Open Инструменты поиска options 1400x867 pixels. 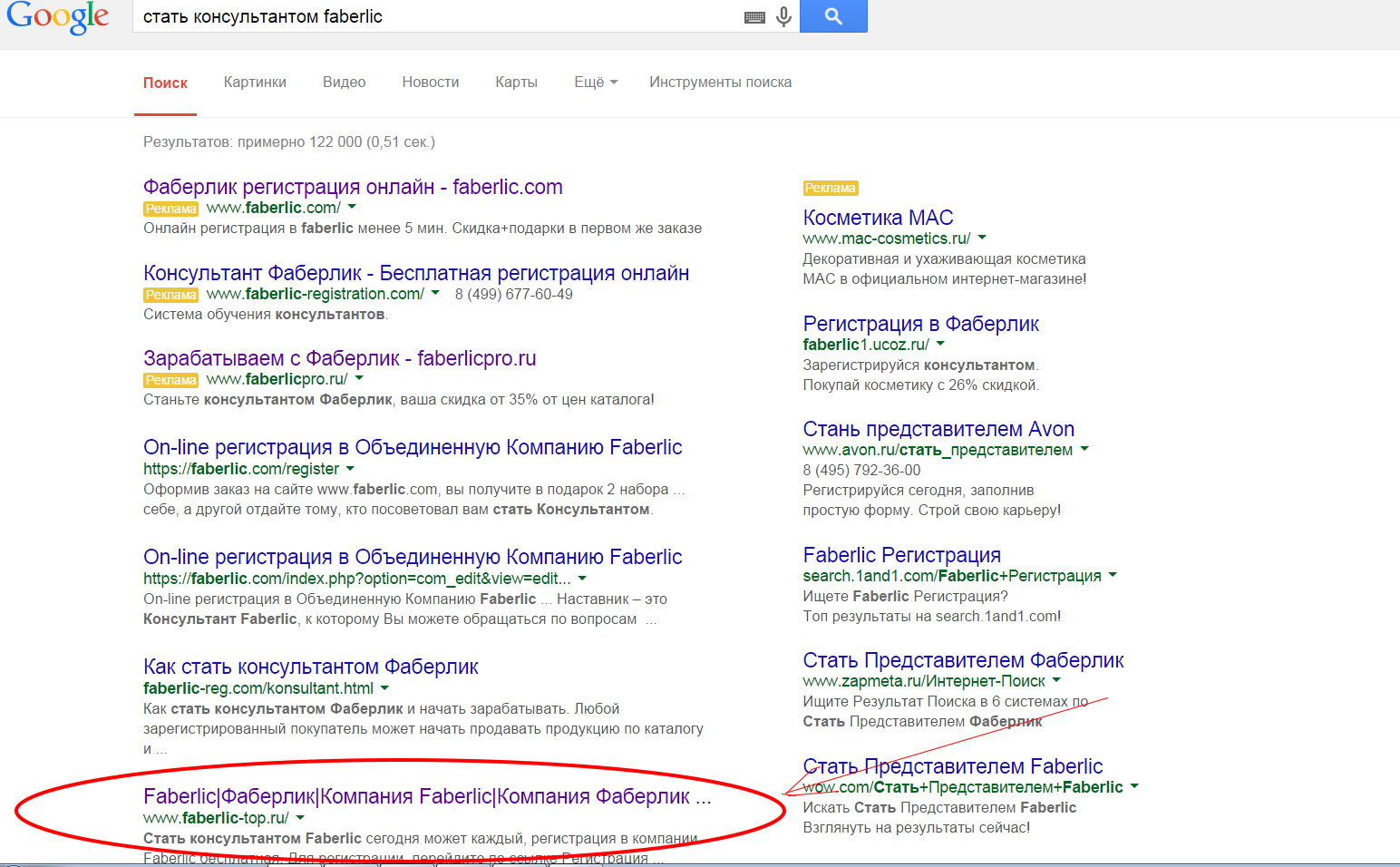pyautogui.click(x=720, y=83)
